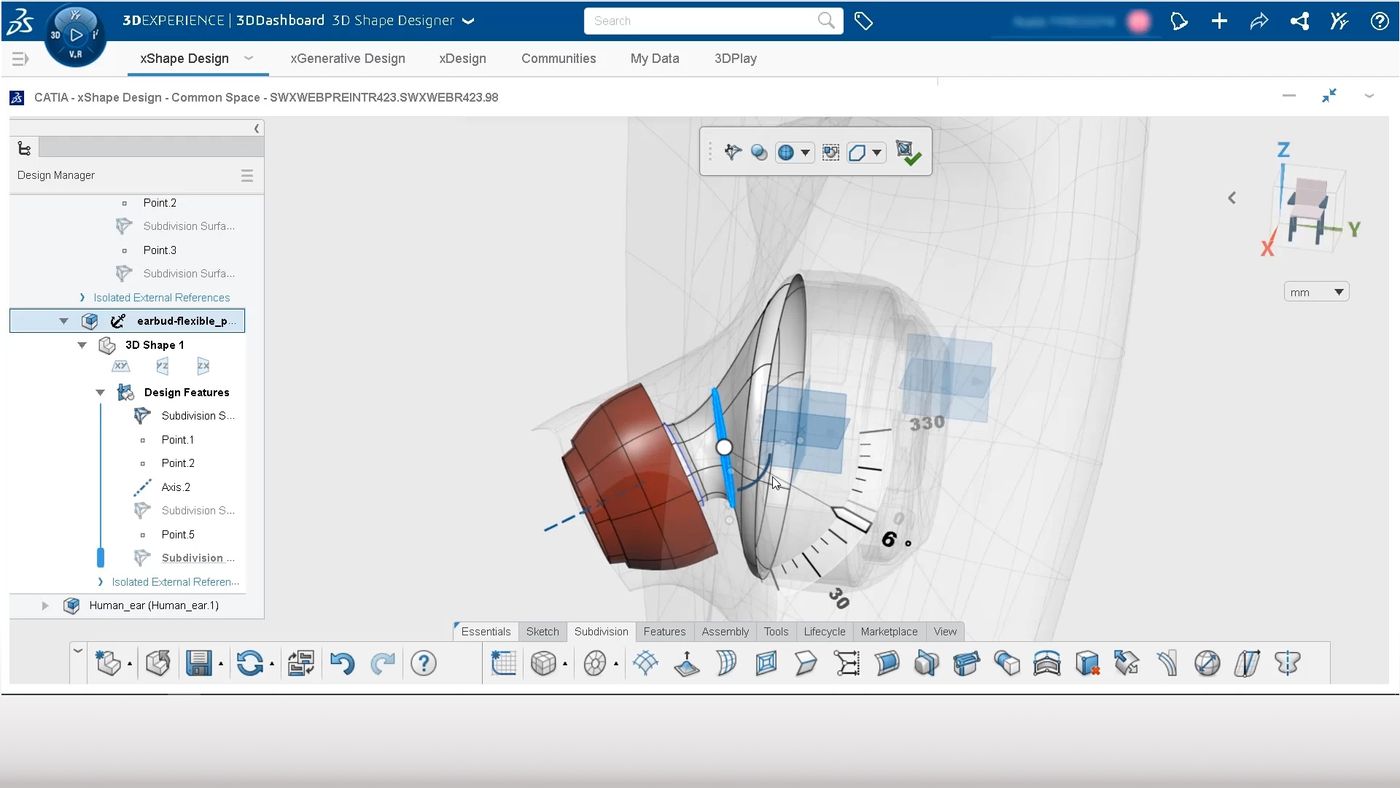Click the Share icon in the top bar

coord(1299,20)
